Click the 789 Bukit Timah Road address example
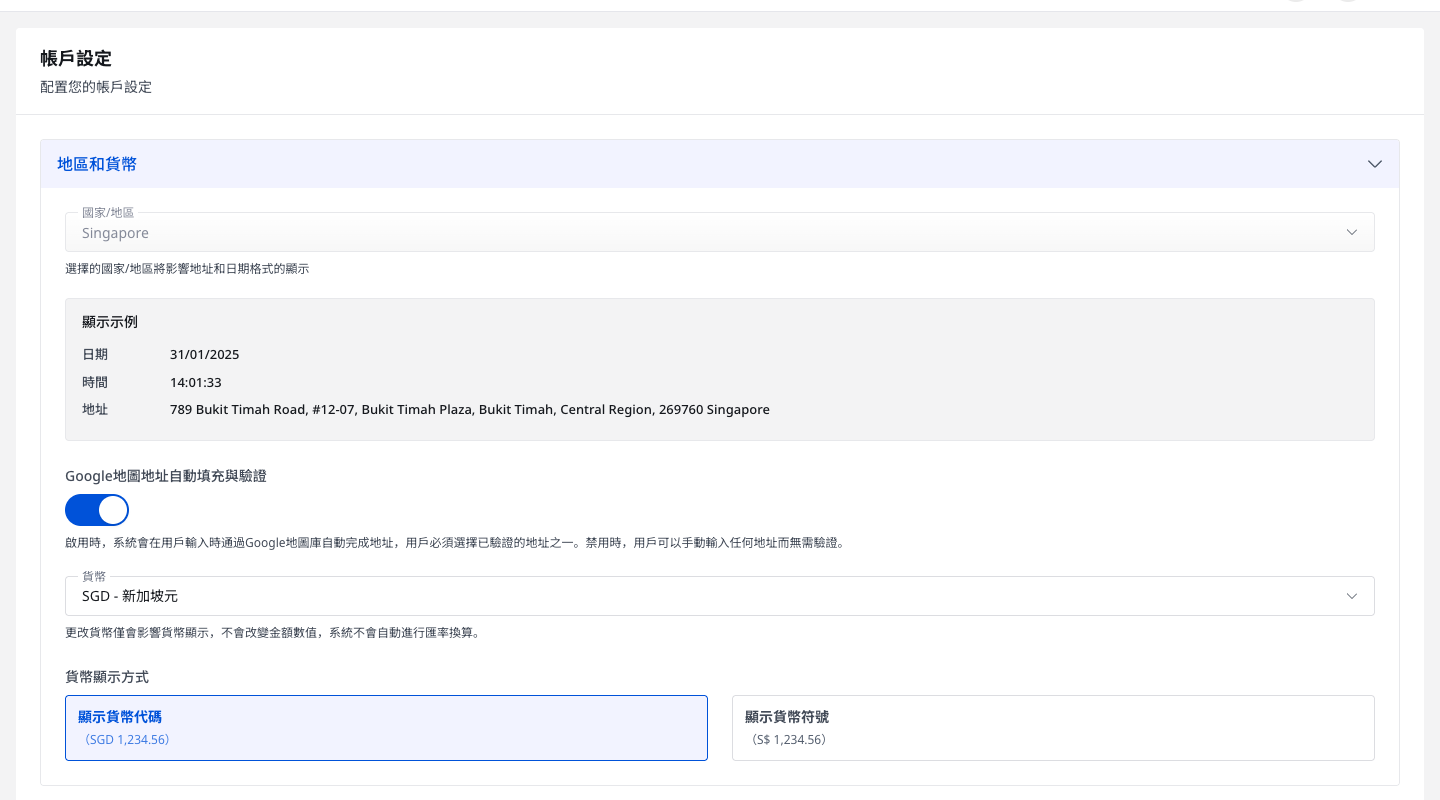 pos(470,410)
